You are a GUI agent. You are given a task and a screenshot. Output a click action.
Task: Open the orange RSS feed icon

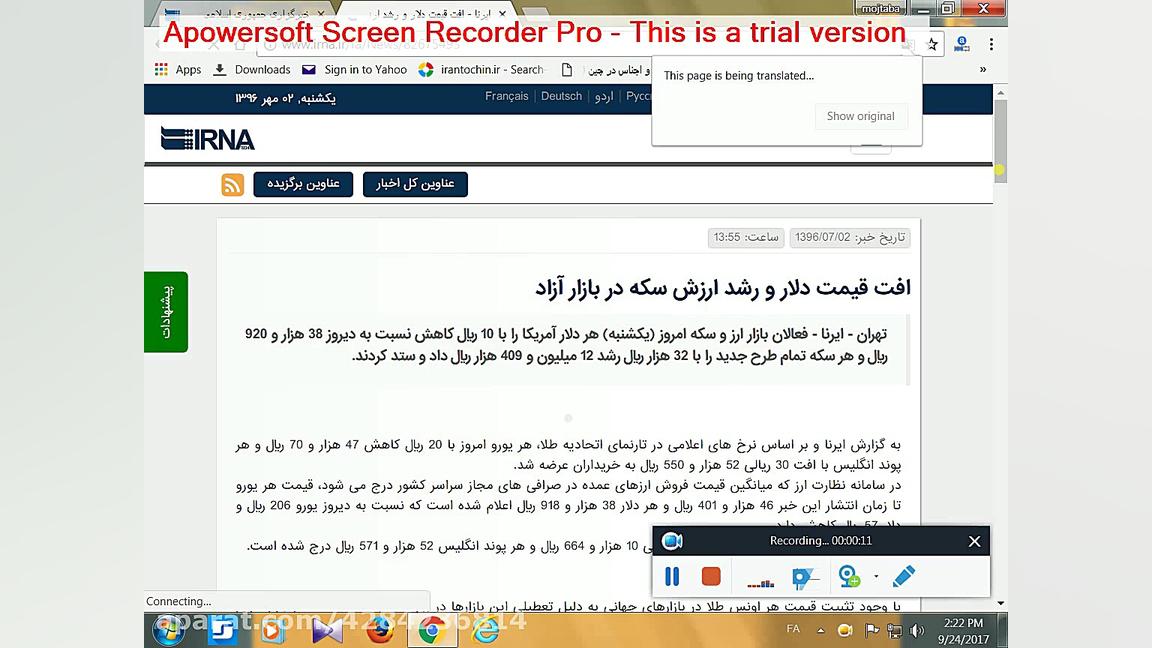coord(232,184)
